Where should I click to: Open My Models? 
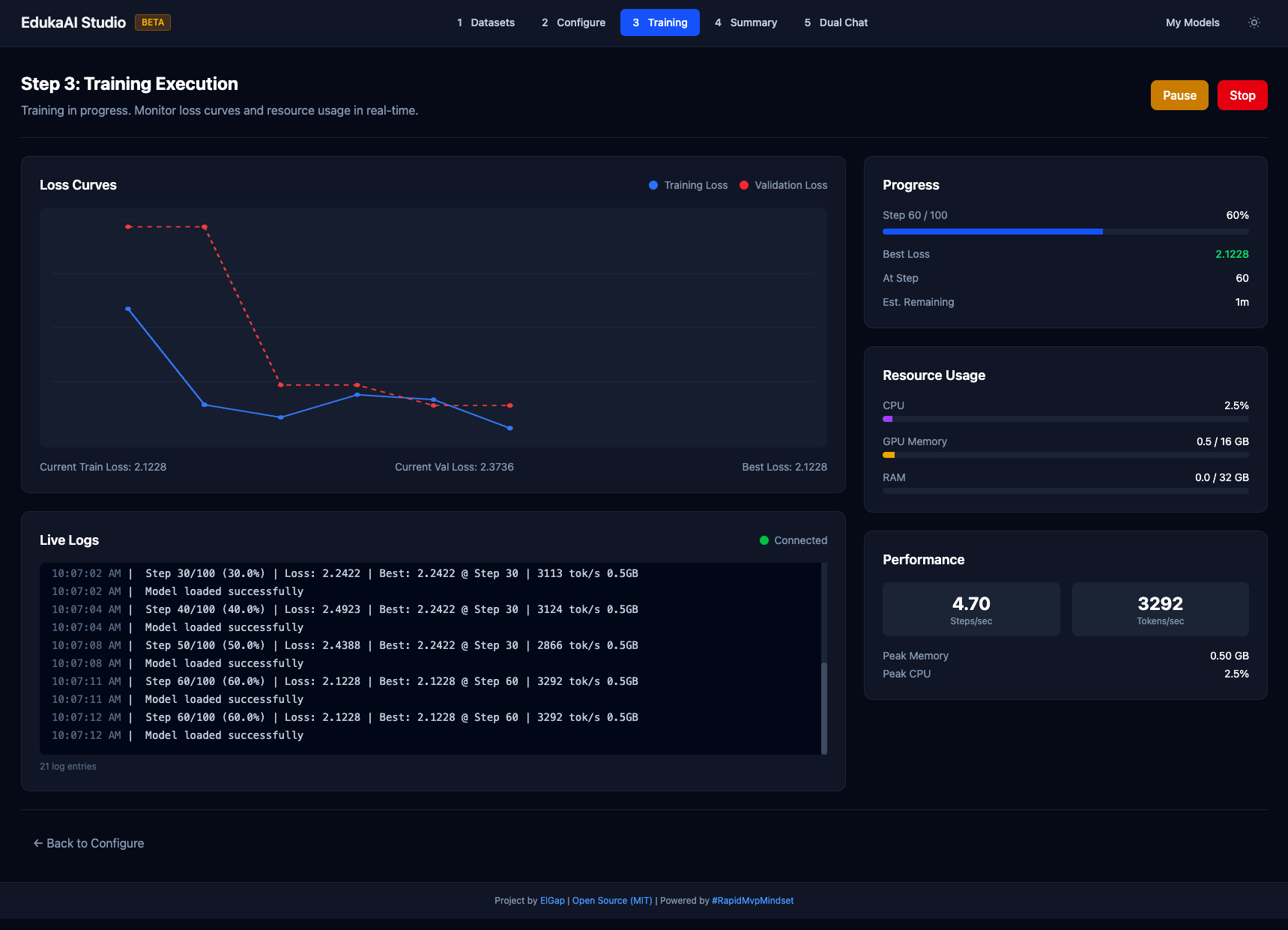point(1191,22)
